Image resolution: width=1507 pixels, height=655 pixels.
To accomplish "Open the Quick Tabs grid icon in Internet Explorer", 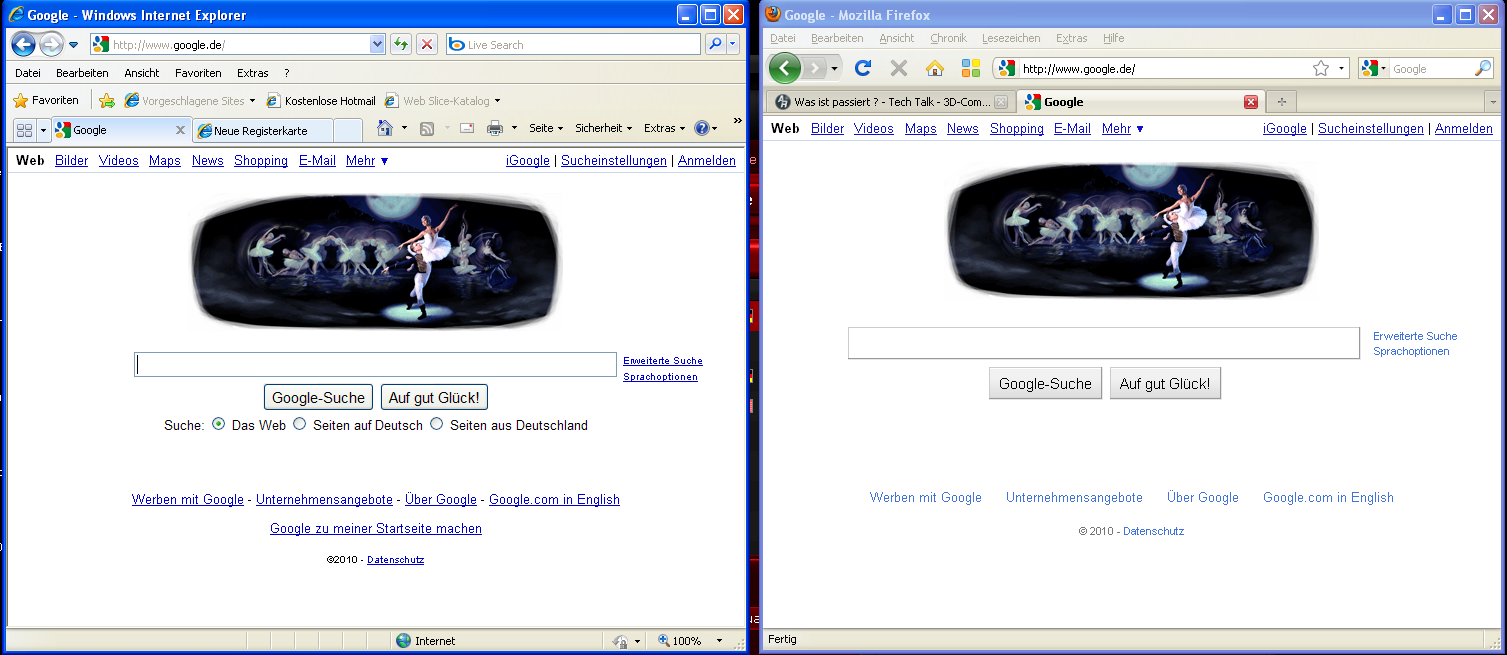I will [25, 130].
